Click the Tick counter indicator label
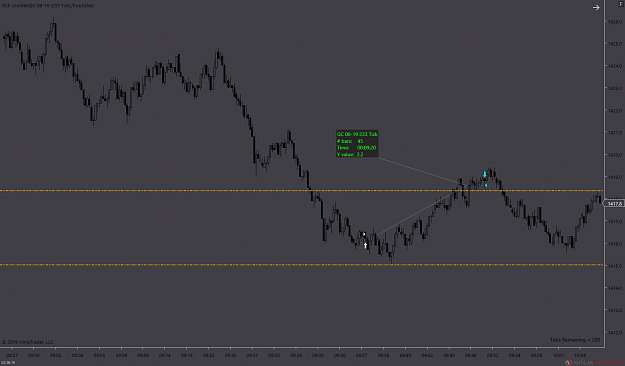The image size is (625, 366). click(x=48, y=6)
